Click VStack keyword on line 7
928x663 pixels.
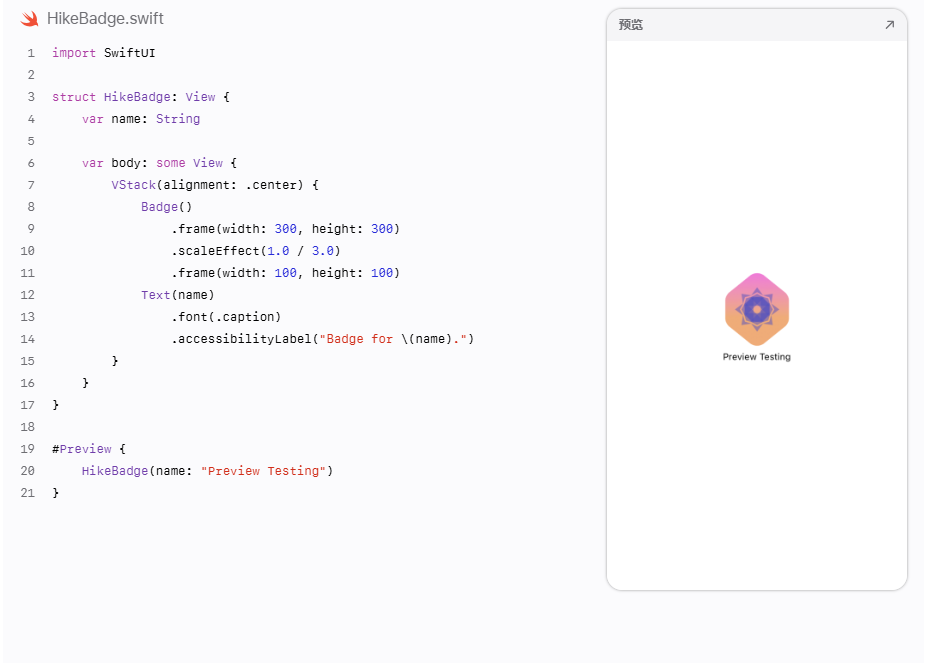[133, 185]
